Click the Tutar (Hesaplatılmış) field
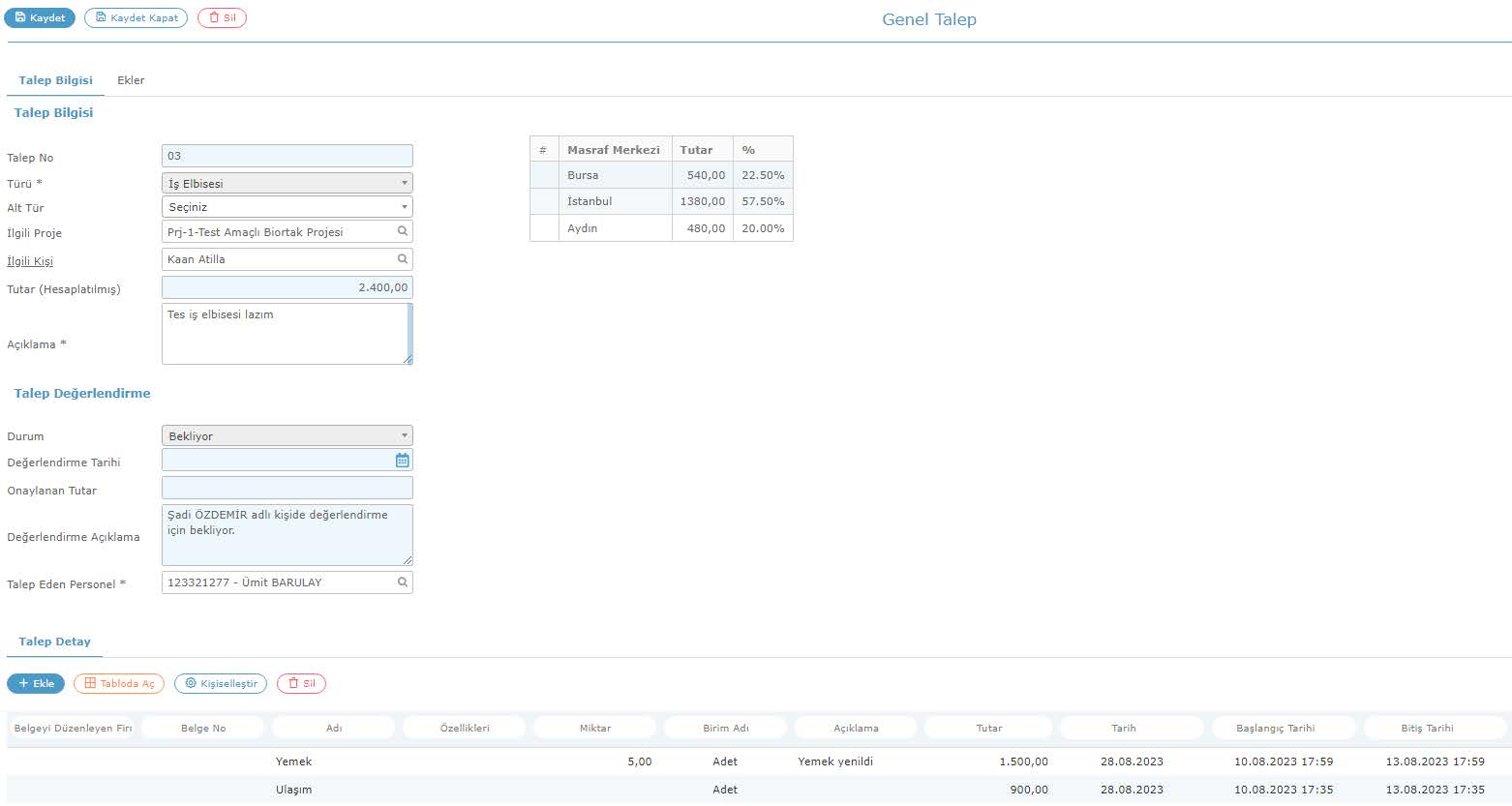Image resolution: width=1512 pixels, height=806 pixels. [x=287, y=287]
